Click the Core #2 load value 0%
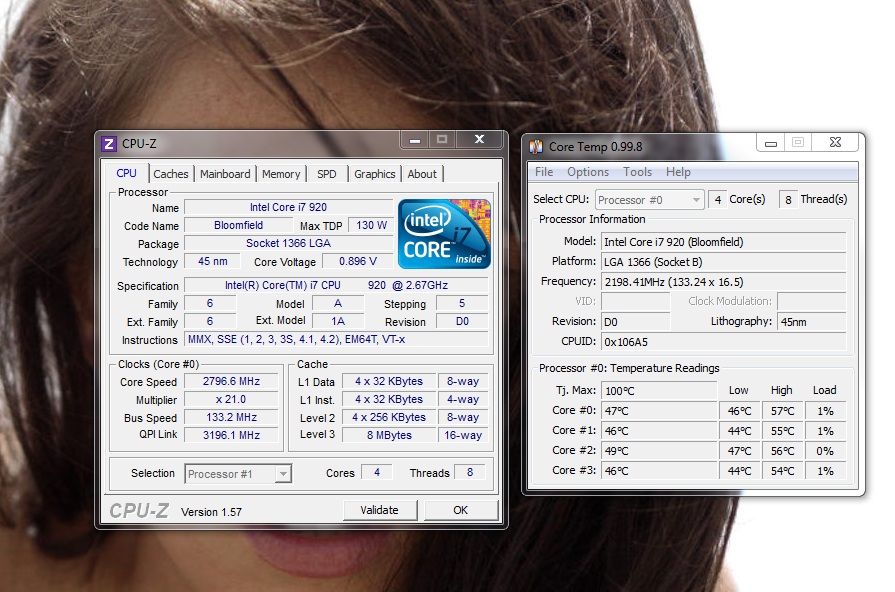This screenshot has width=895, height=592. (825, 451)
